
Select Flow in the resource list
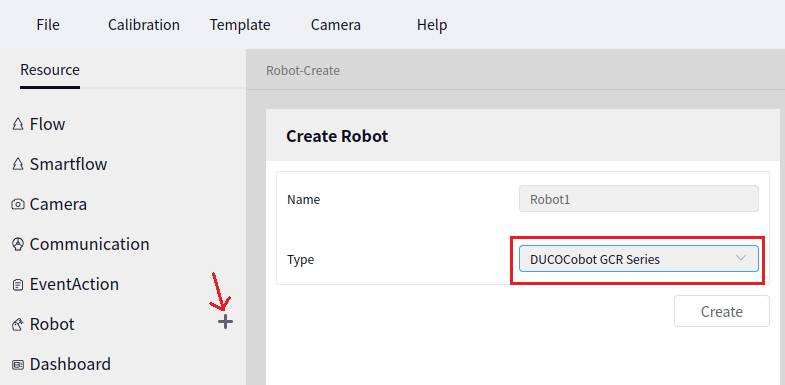(x=47, y=124)
